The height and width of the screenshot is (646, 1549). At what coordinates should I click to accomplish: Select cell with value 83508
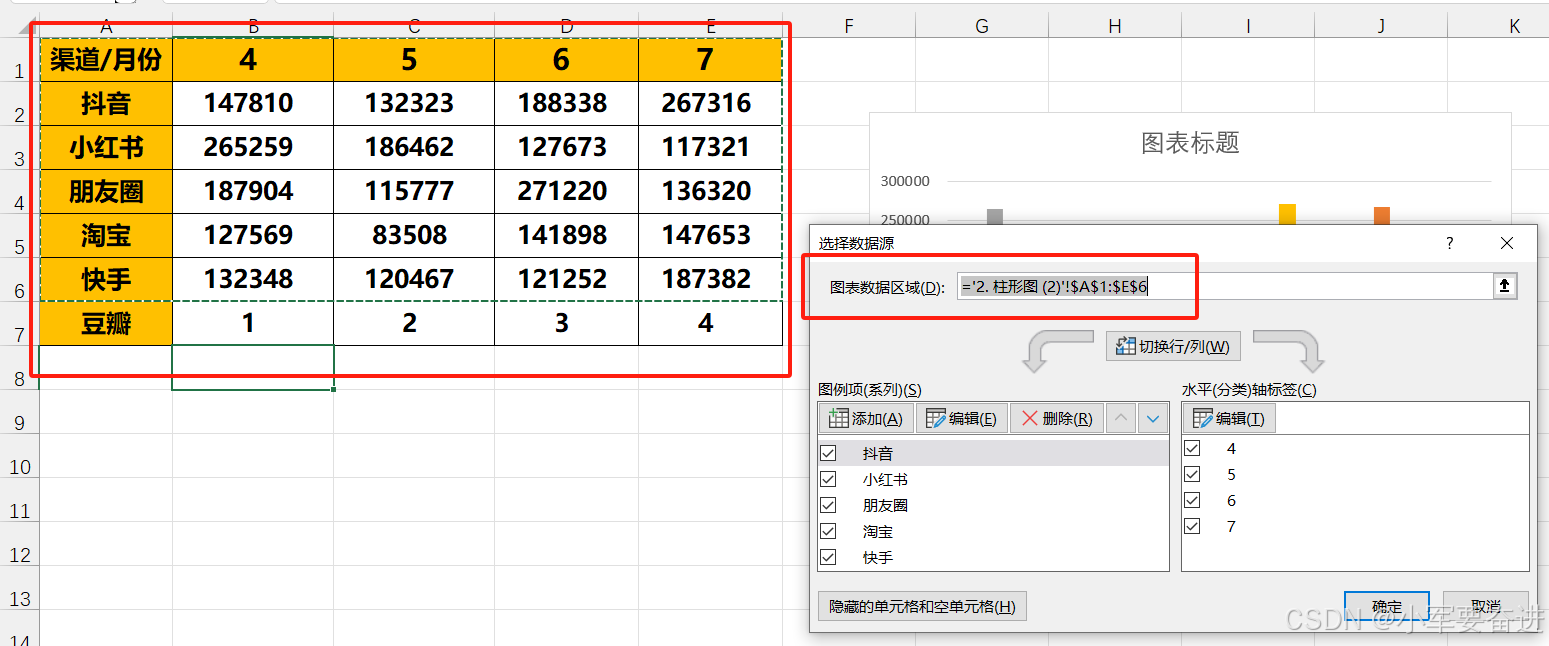click(414, 236)
